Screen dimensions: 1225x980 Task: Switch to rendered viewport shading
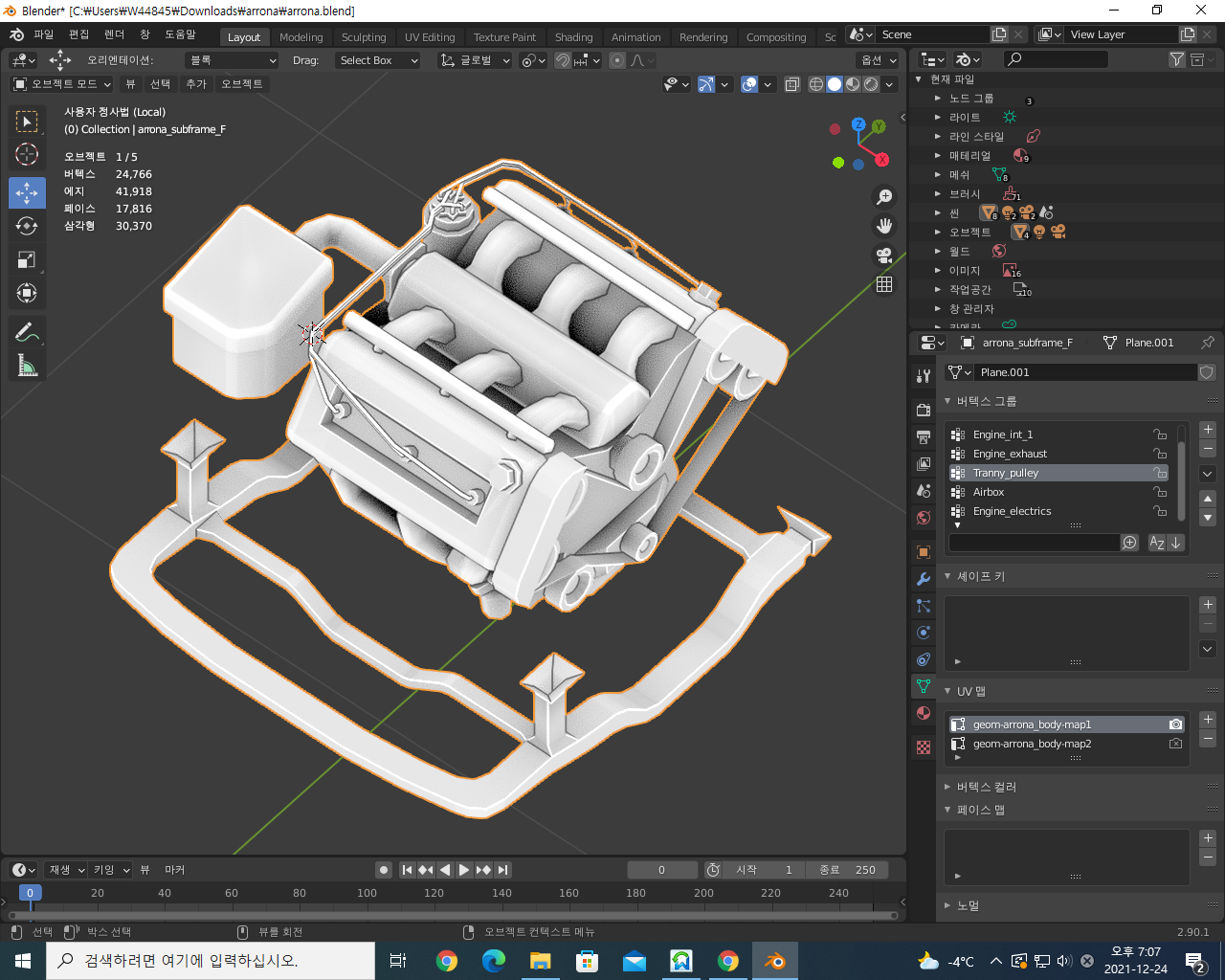871,84
